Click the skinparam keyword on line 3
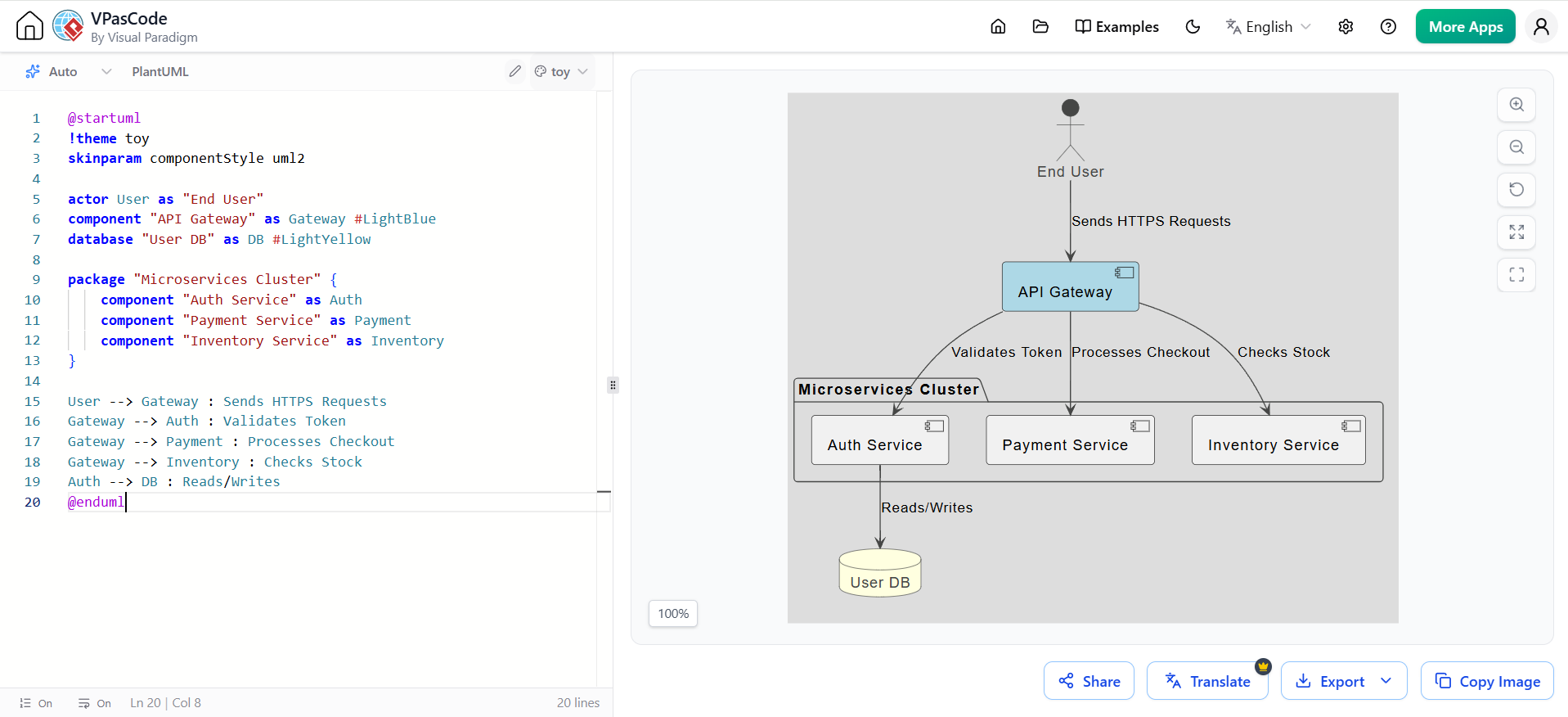This screenshot has height=717, width=1568. click(x=105, y=159)
